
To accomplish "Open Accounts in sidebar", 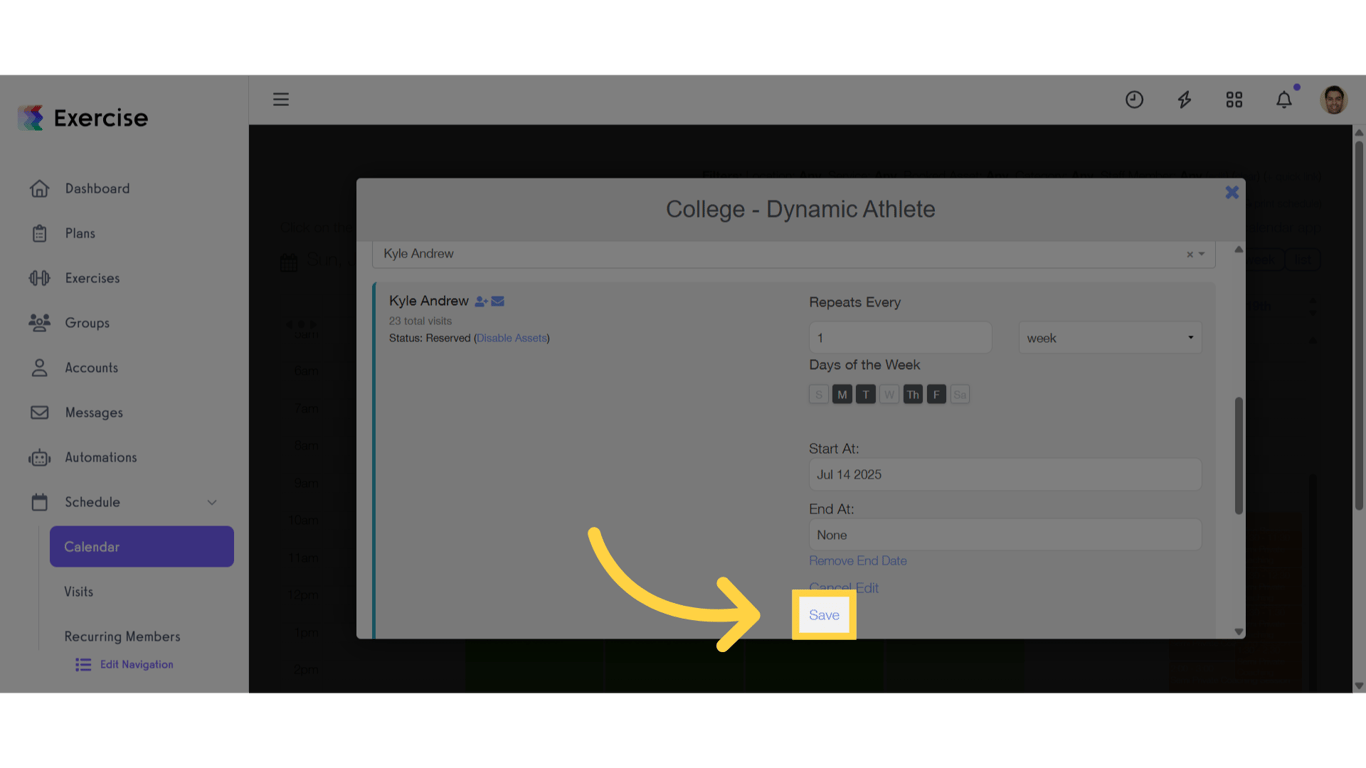I will coord(91,368).
